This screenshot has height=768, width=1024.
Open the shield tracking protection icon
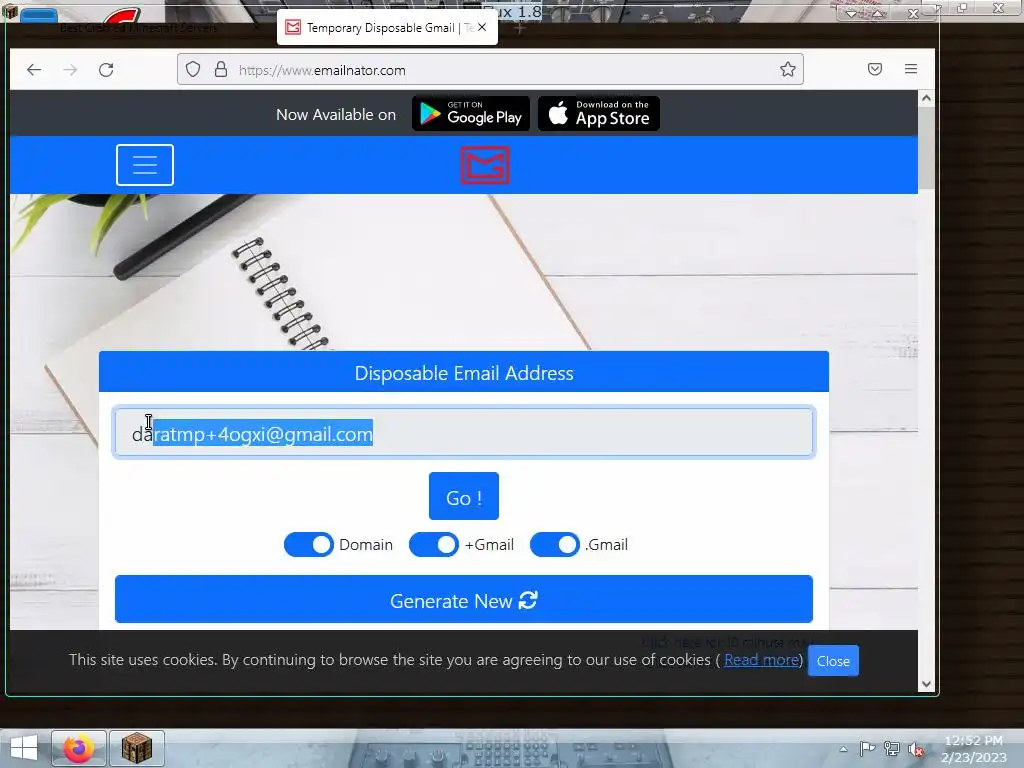pos(193,69)
